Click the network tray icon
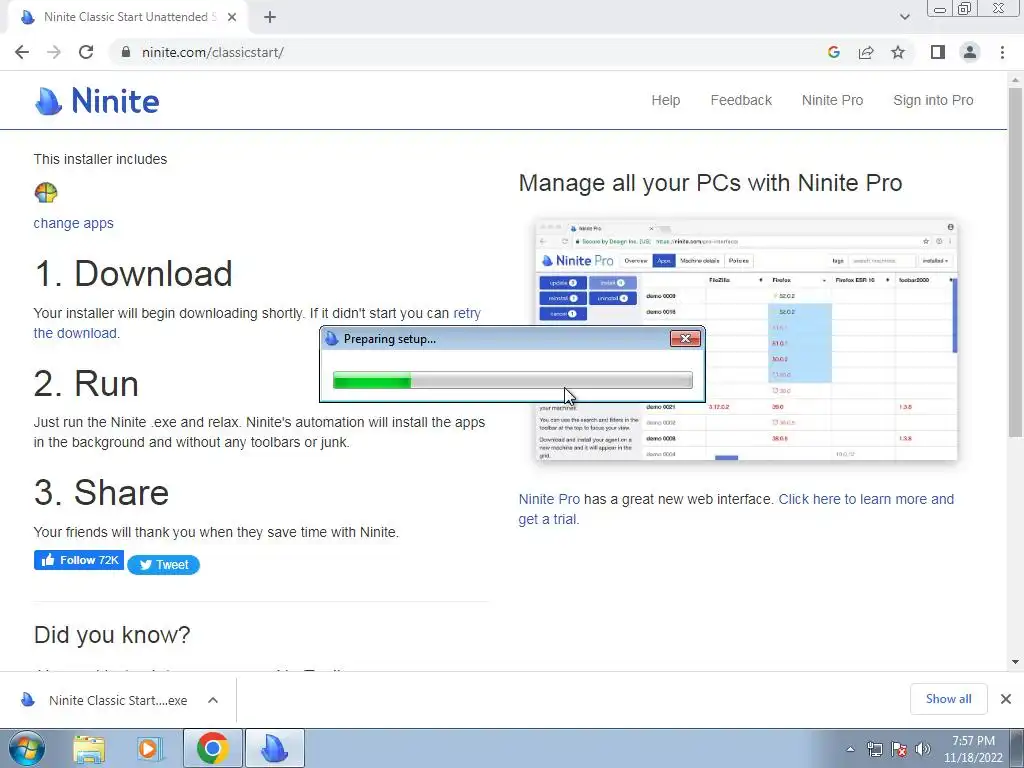 [874, 750]
